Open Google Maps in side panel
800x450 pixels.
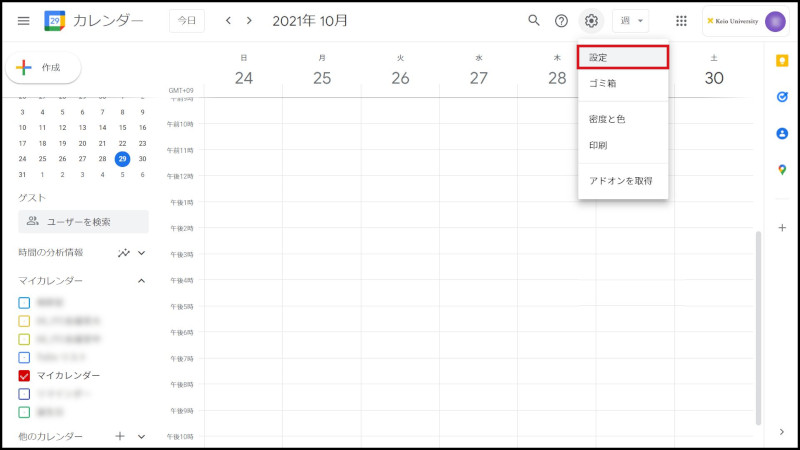782,169
